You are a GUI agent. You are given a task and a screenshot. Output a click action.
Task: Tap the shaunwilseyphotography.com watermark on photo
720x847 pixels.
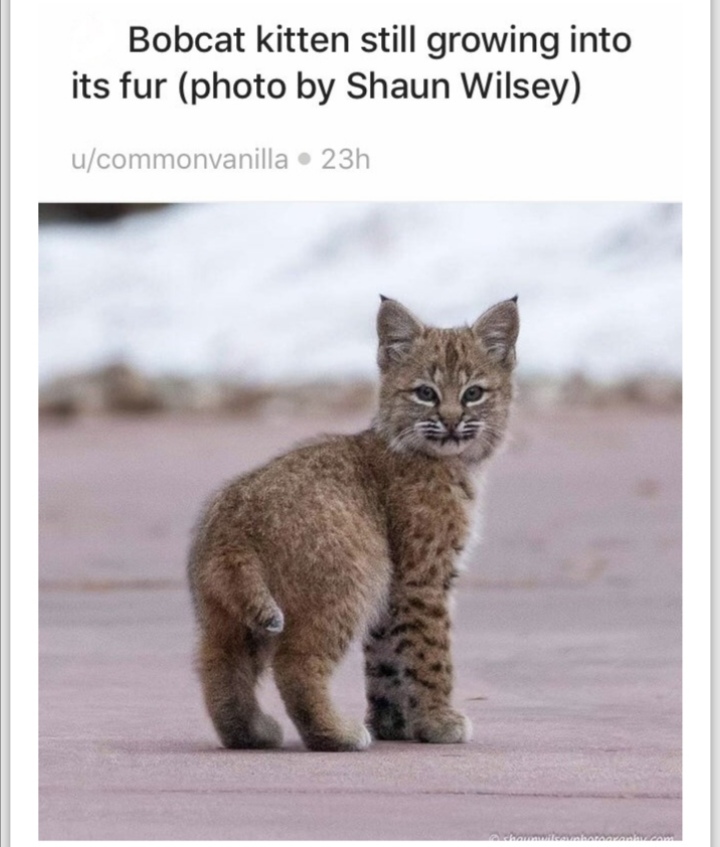click(587, 841)
